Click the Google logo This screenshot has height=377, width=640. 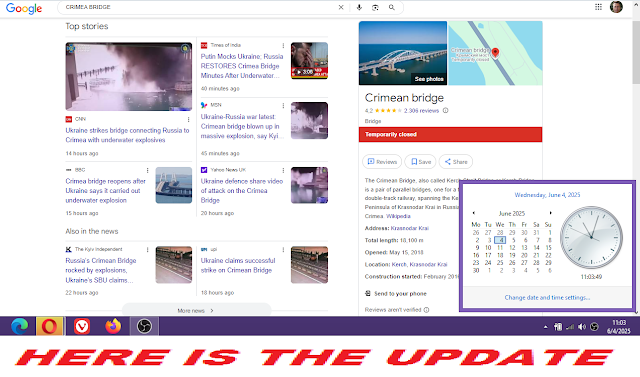(24, 8)
